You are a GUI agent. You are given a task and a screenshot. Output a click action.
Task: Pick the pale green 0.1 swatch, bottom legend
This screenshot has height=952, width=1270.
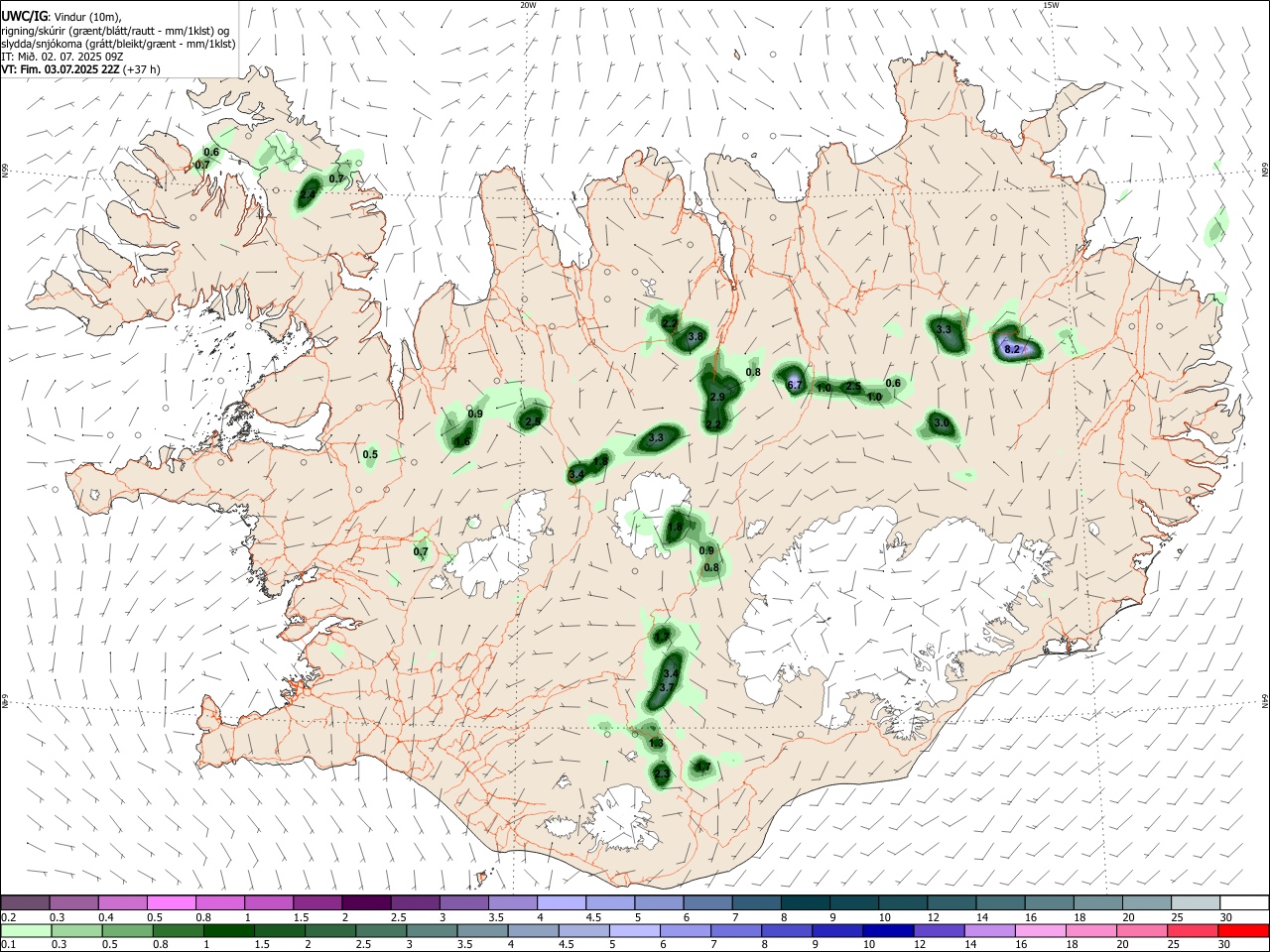pos(25,931)
